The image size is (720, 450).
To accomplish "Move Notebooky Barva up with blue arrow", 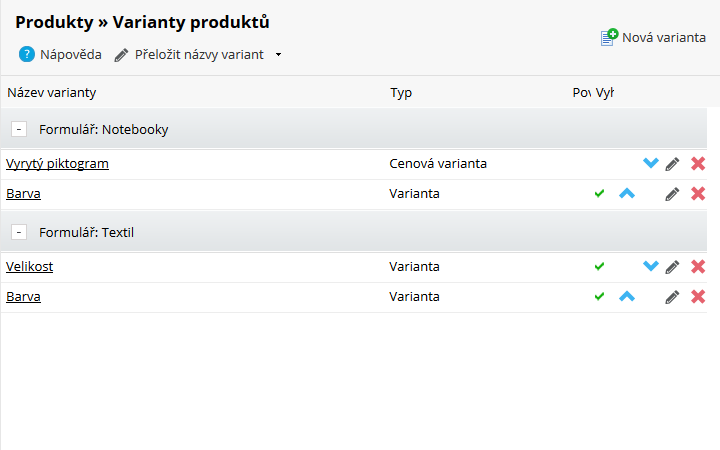I will coord(627,193).
